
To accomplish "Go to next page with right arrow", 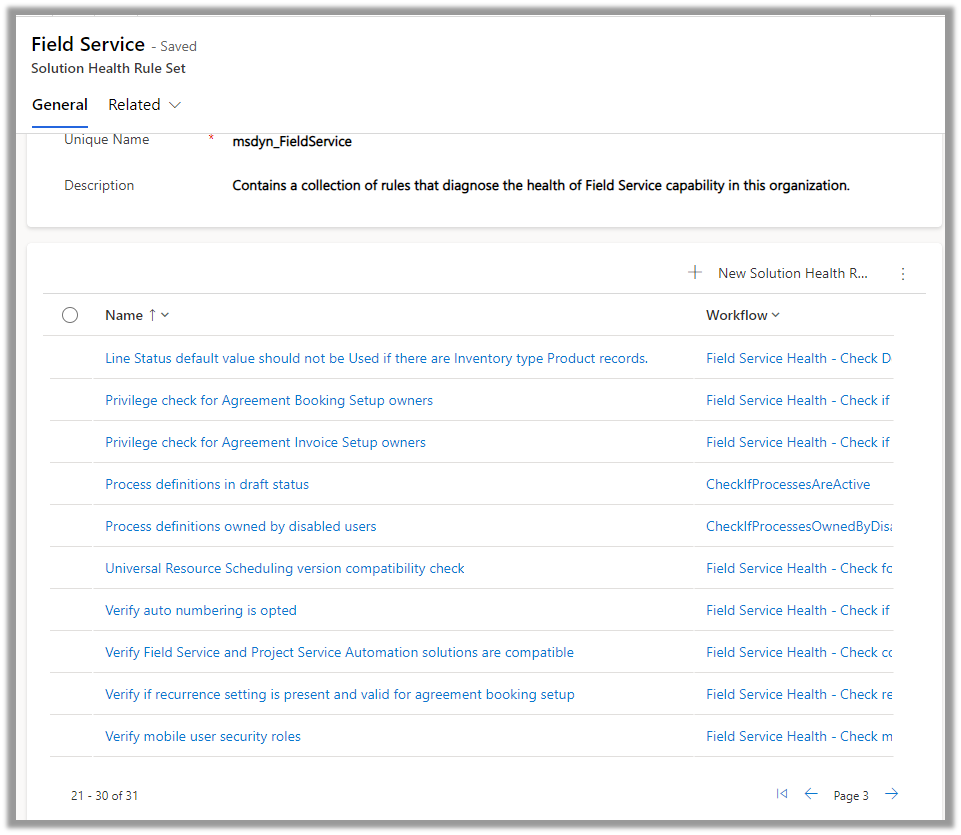I will [891, 794].
